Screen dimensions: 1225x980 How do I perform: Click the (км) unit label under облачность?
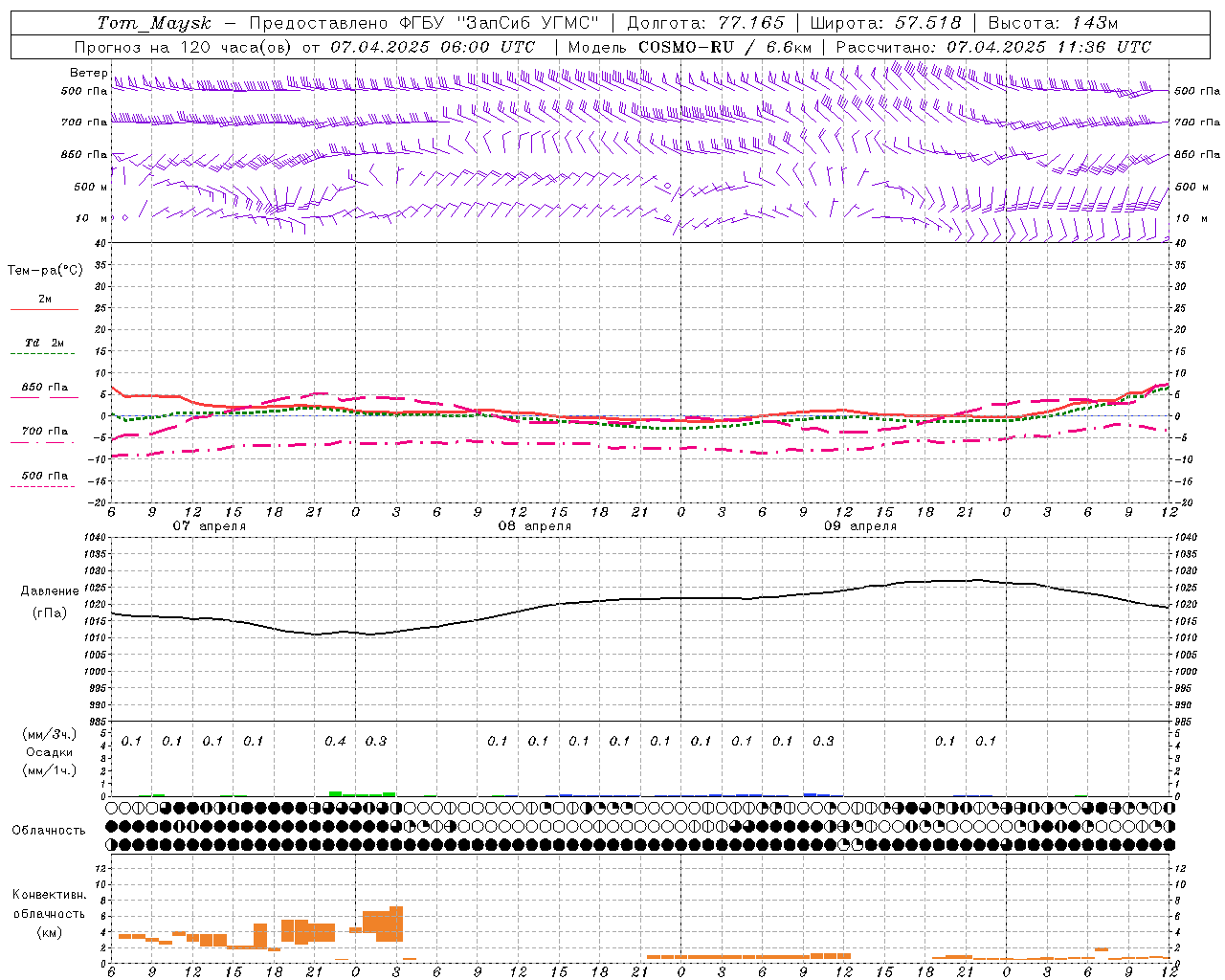coord(50,932)
